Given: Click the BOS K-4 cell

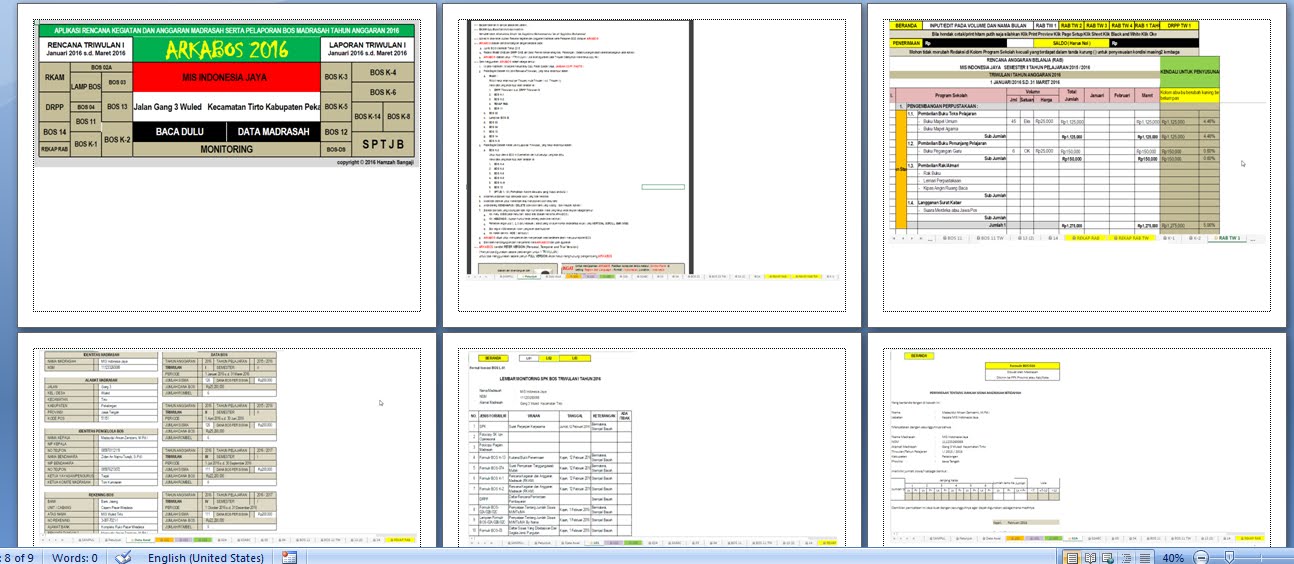Looking at the screenshot, I should (x=383, y=72).
